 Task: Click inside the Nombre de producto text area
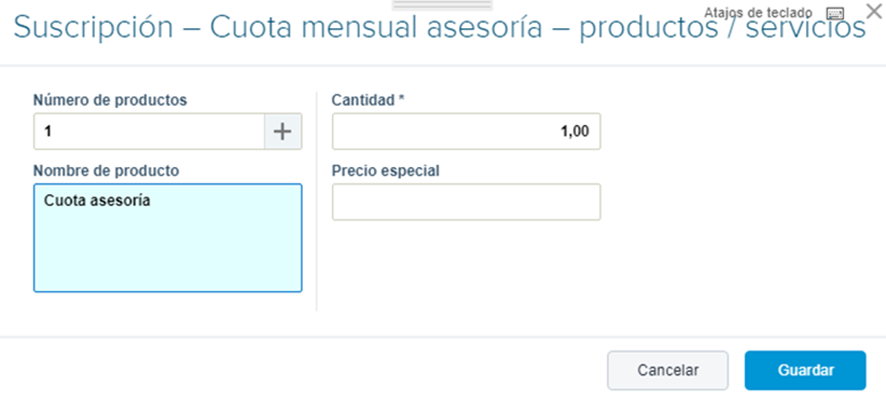tap(168, 238)
